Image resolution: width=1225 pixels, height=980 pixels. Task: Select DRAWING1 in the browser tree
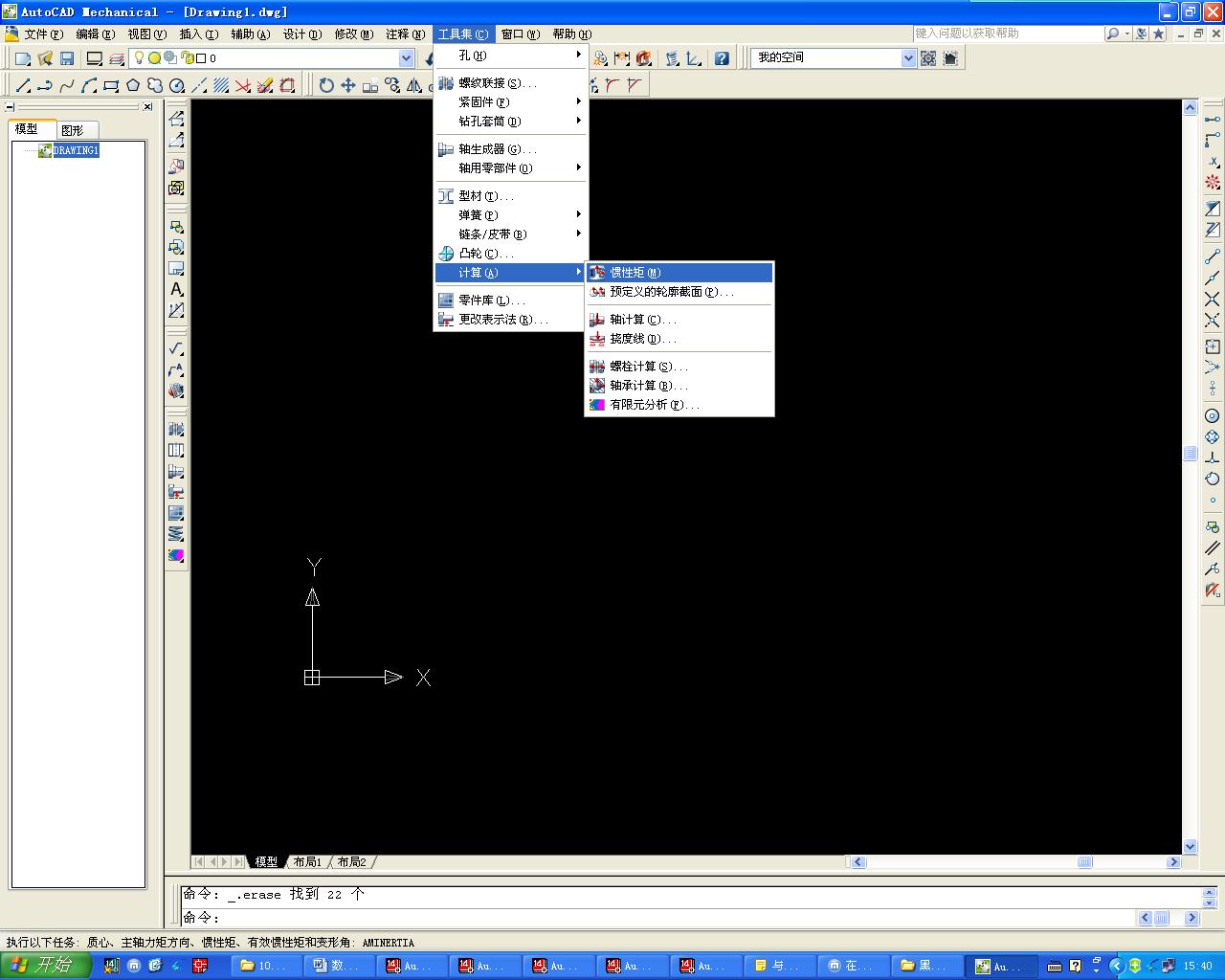pyautogui.click(x=76, y=150)
